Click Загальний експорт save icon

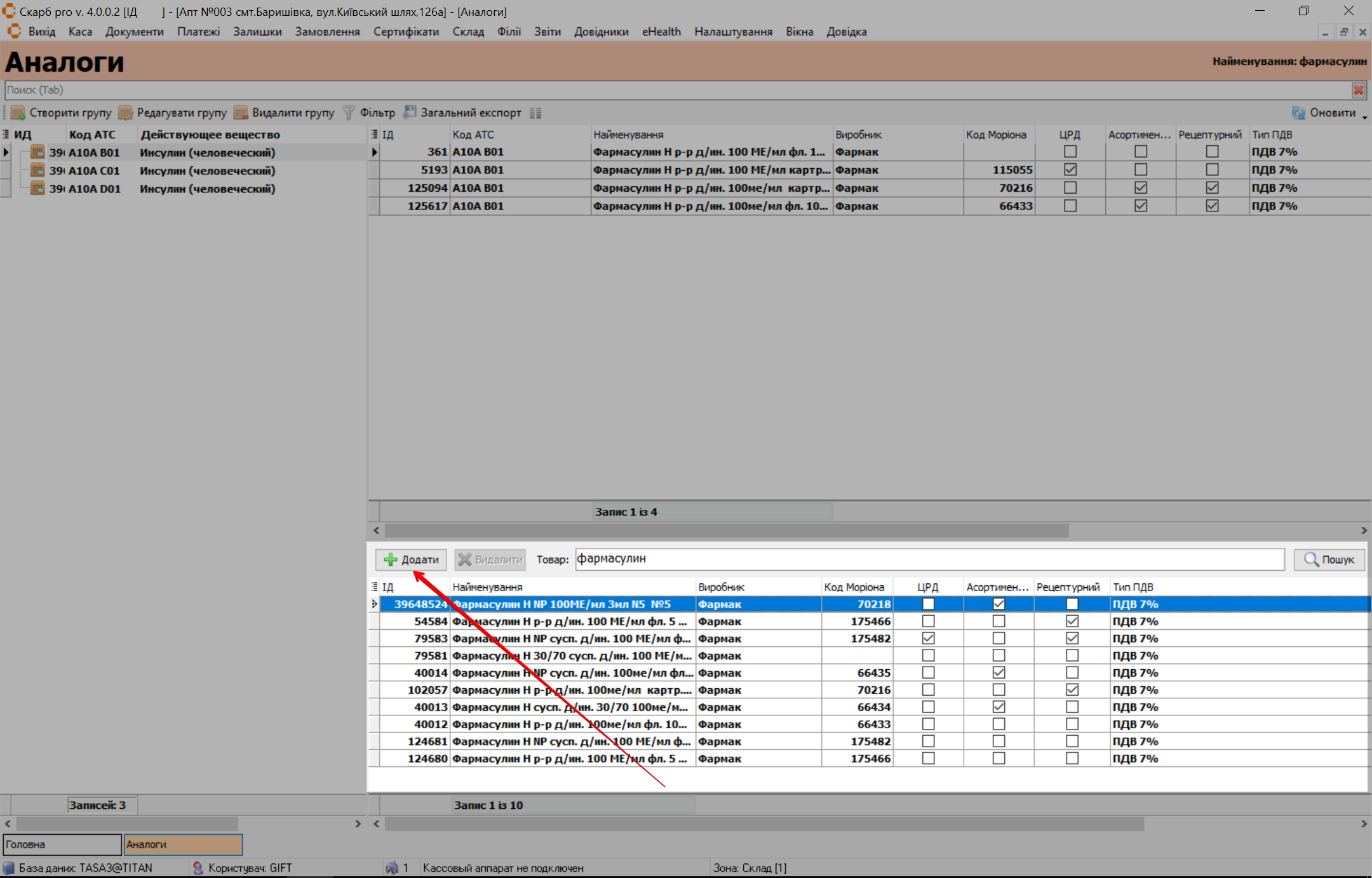pos(410,112)
